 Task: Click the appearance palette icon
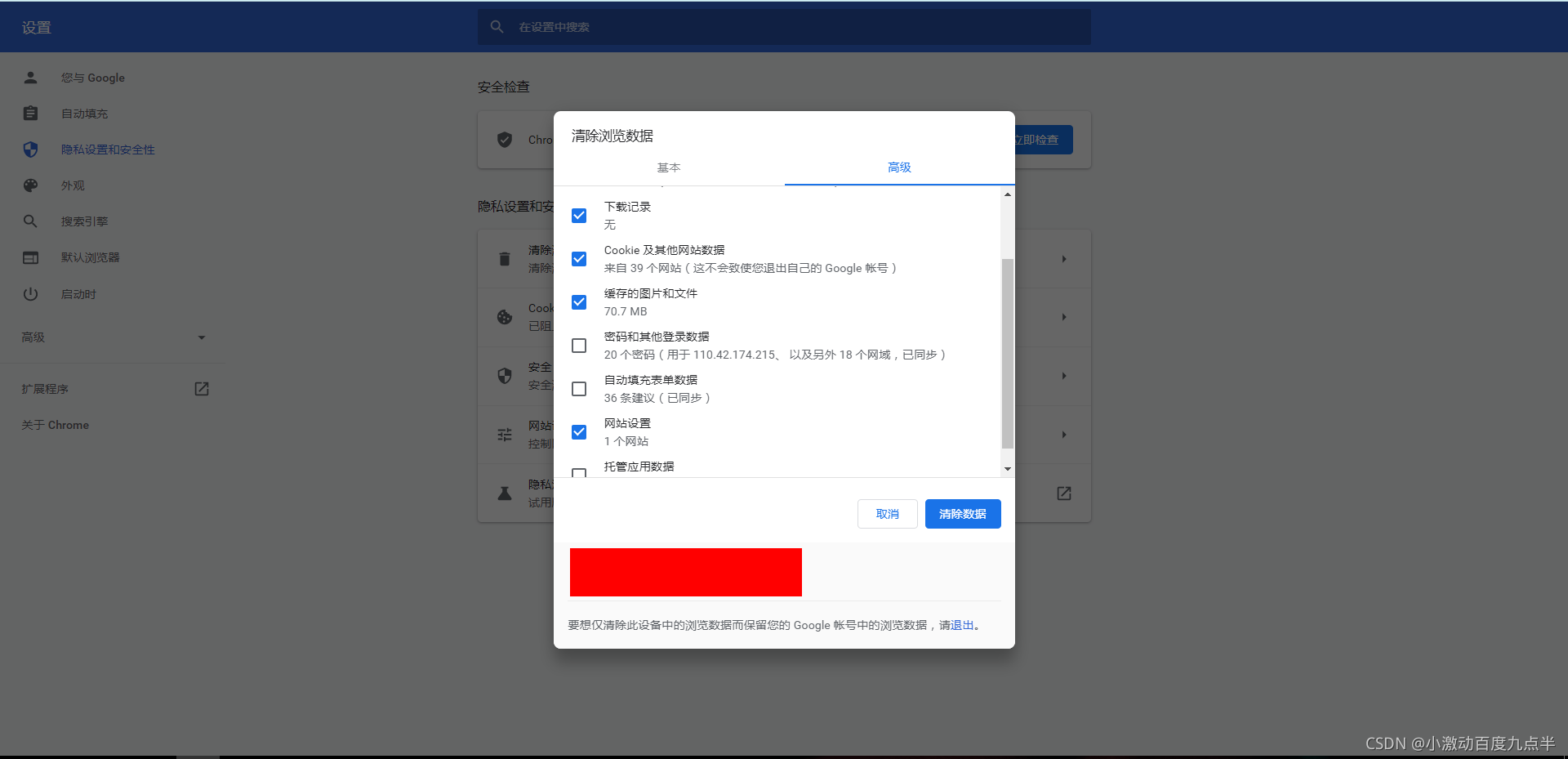pyautogui.click(x=30, y=185)
